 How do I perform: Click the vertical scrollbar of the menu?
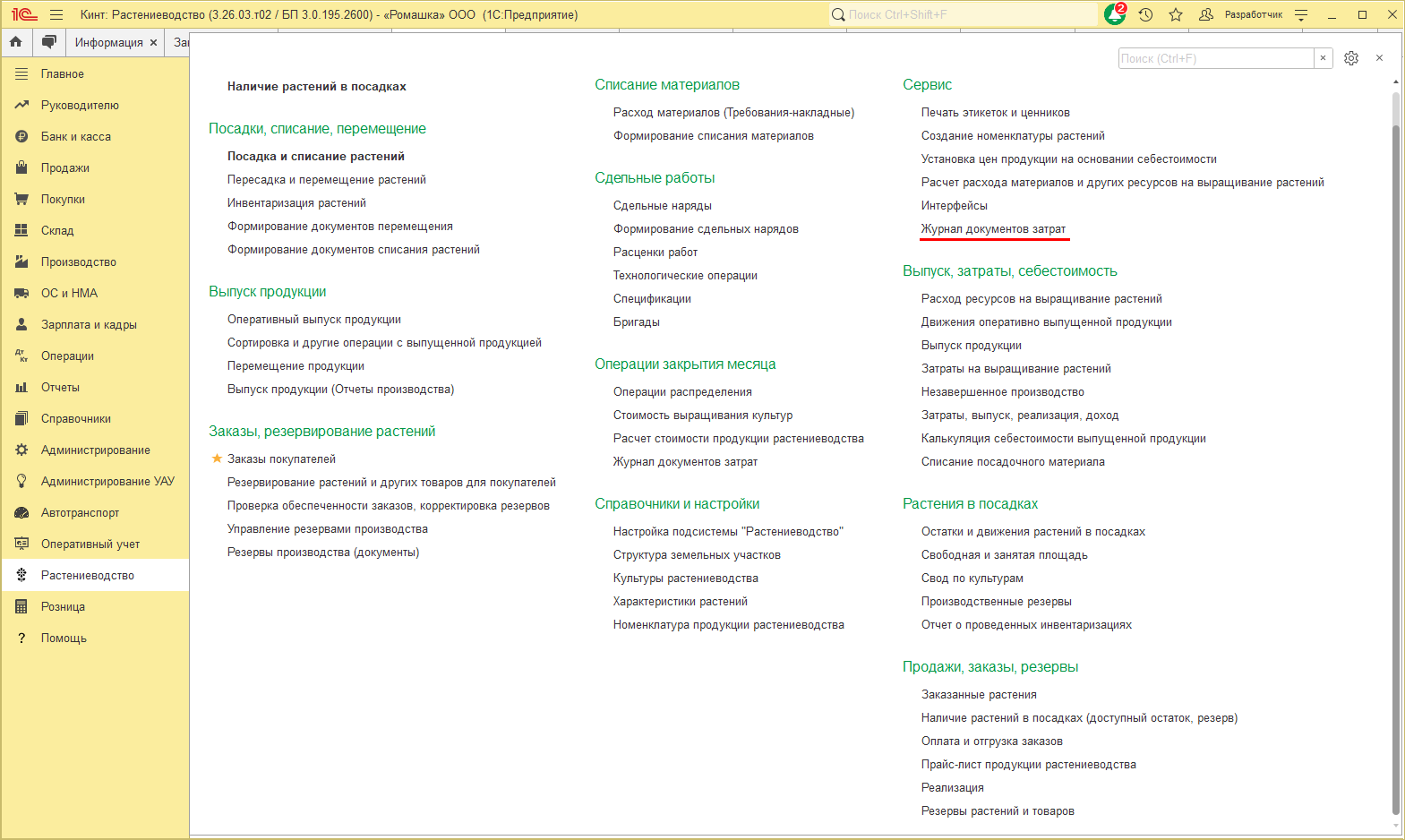pyautogui.click(x=1395, y=457)
